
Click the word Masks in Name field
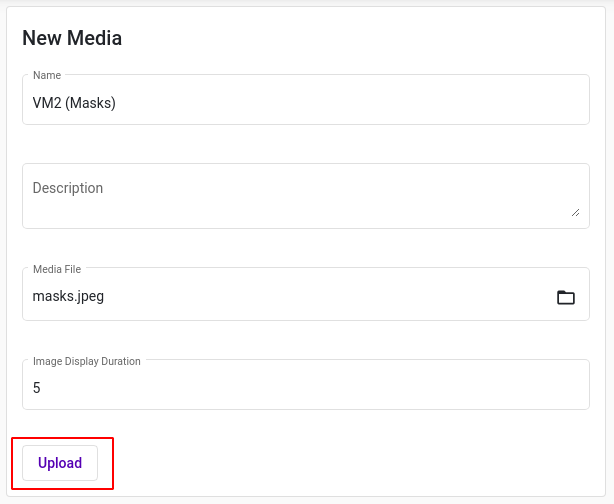click(91, 103)
